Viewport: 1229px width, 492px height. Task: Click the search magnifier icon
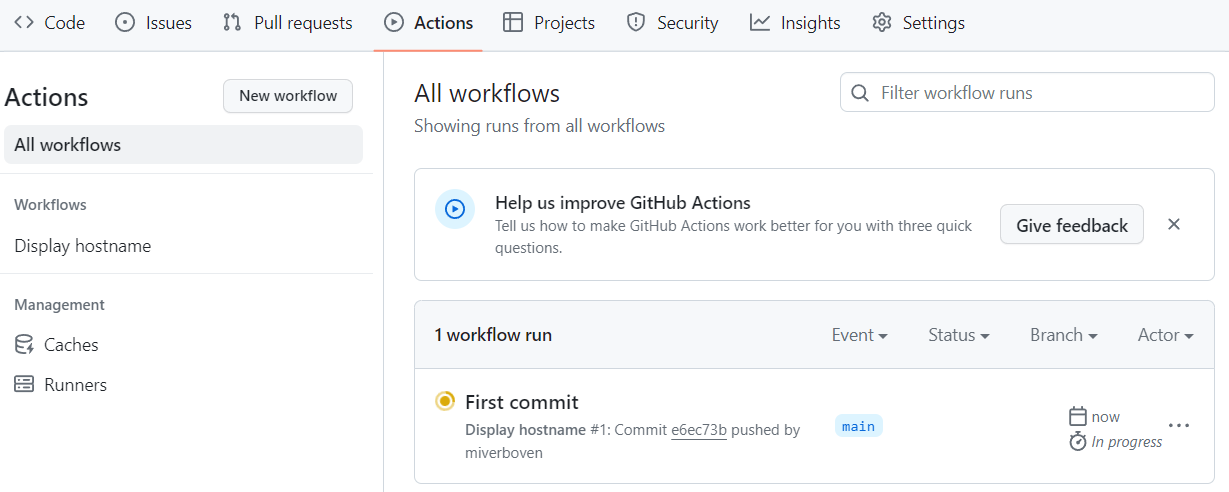[860, 93]
